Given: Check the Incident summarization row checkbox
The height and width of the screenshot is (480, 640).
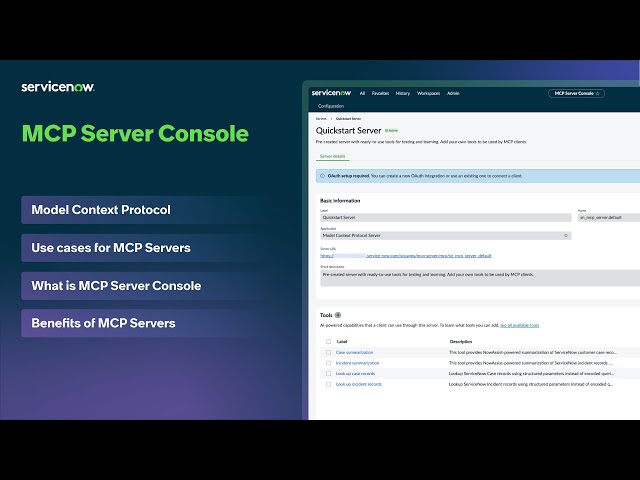Looking at the screenshot, I should pyautogui.click(x=329, y=363).
